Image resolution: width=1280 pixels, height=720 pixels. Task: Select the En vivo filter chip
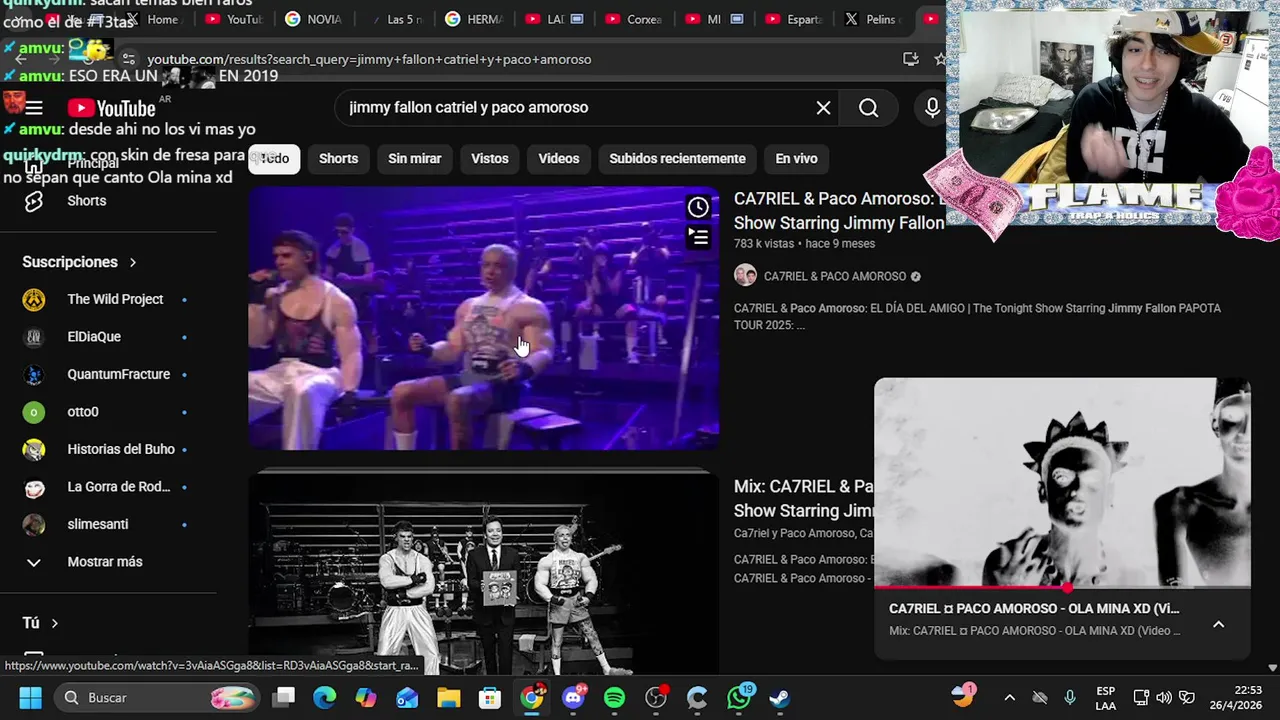coord(796,158)
